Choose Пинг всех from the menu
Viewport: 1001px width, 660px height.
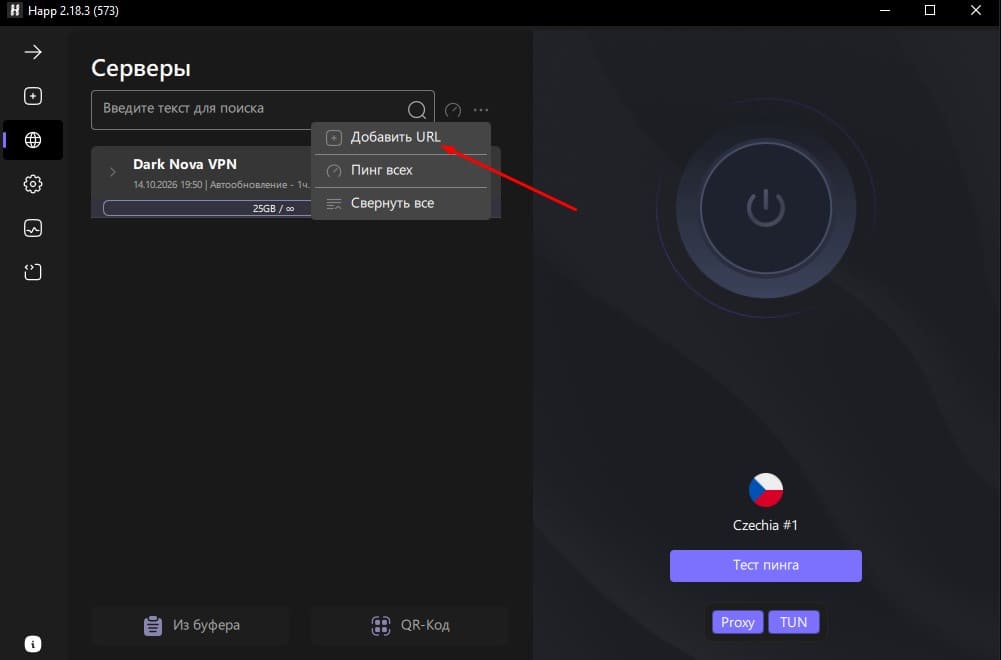click(401, 170)
